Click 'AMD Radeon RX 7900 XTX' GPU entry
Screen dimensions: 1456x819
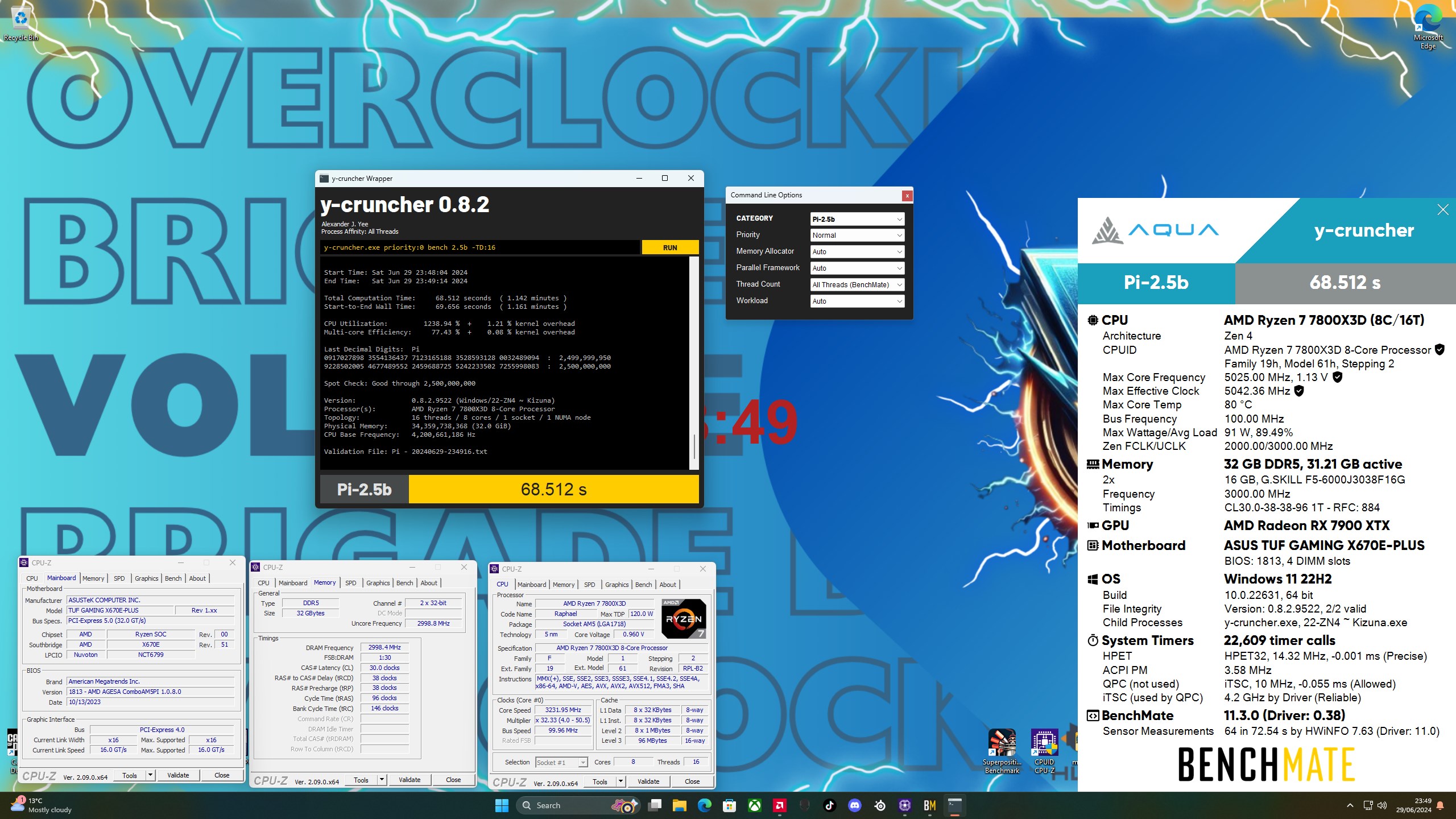click(1306, 526)
